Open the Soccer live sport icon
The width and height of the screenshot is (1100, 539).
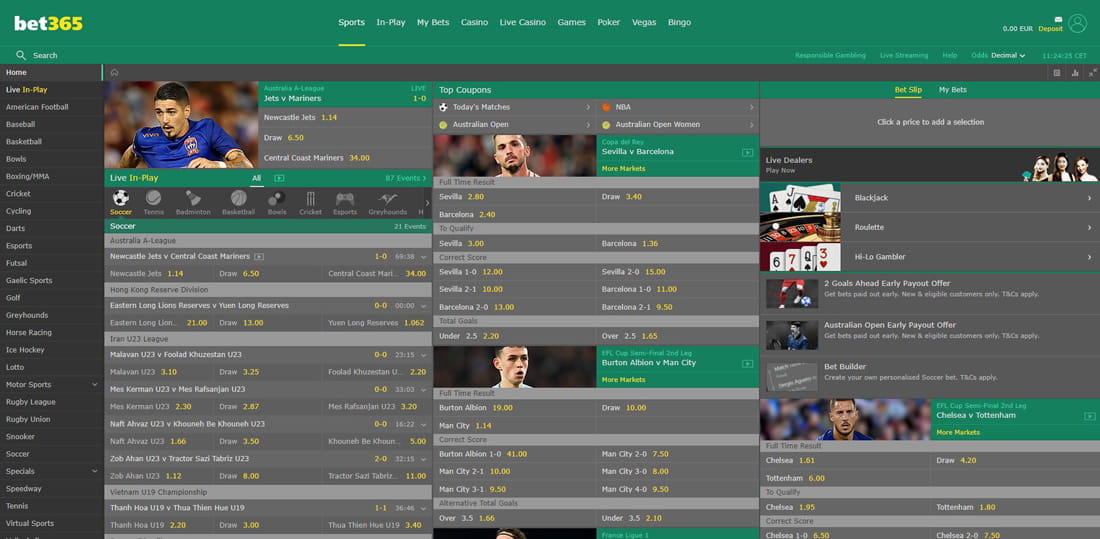point(121,199)
